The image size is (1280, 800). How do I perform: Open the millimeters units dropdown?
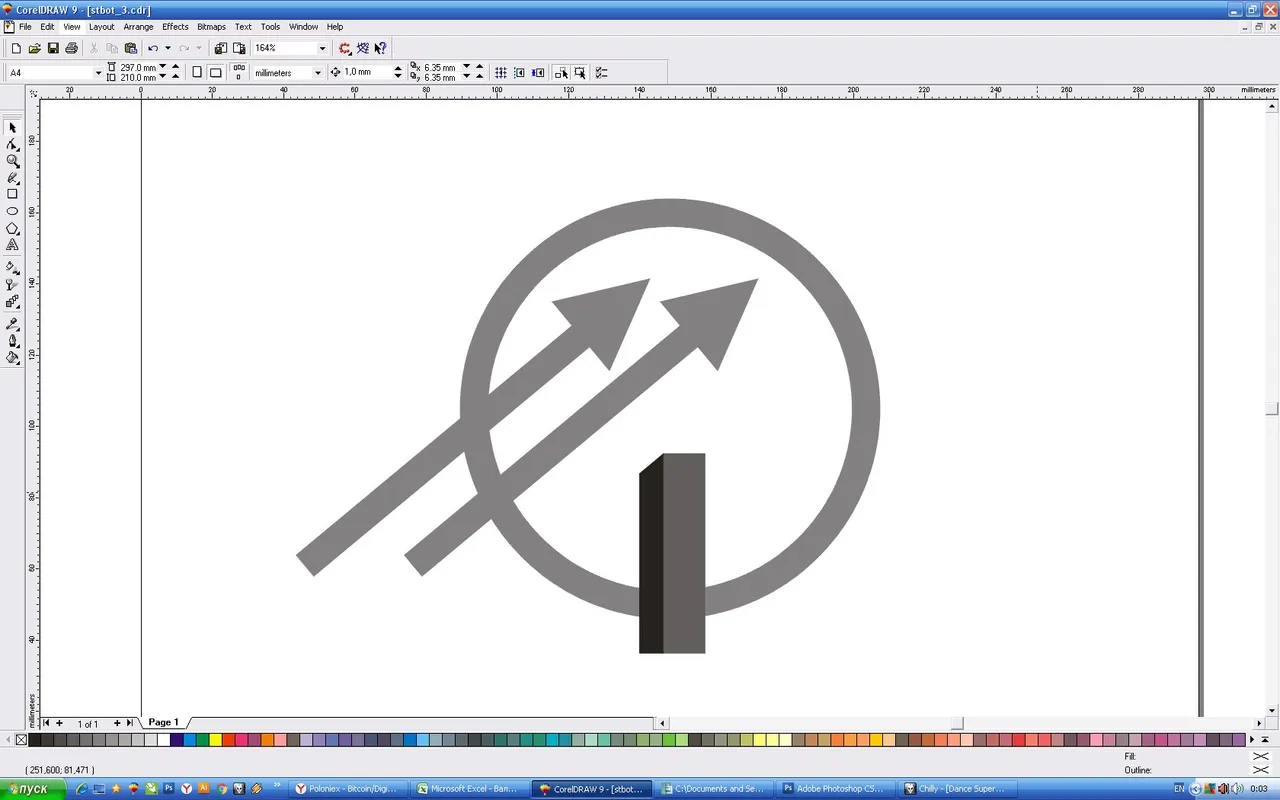(318, 73)
